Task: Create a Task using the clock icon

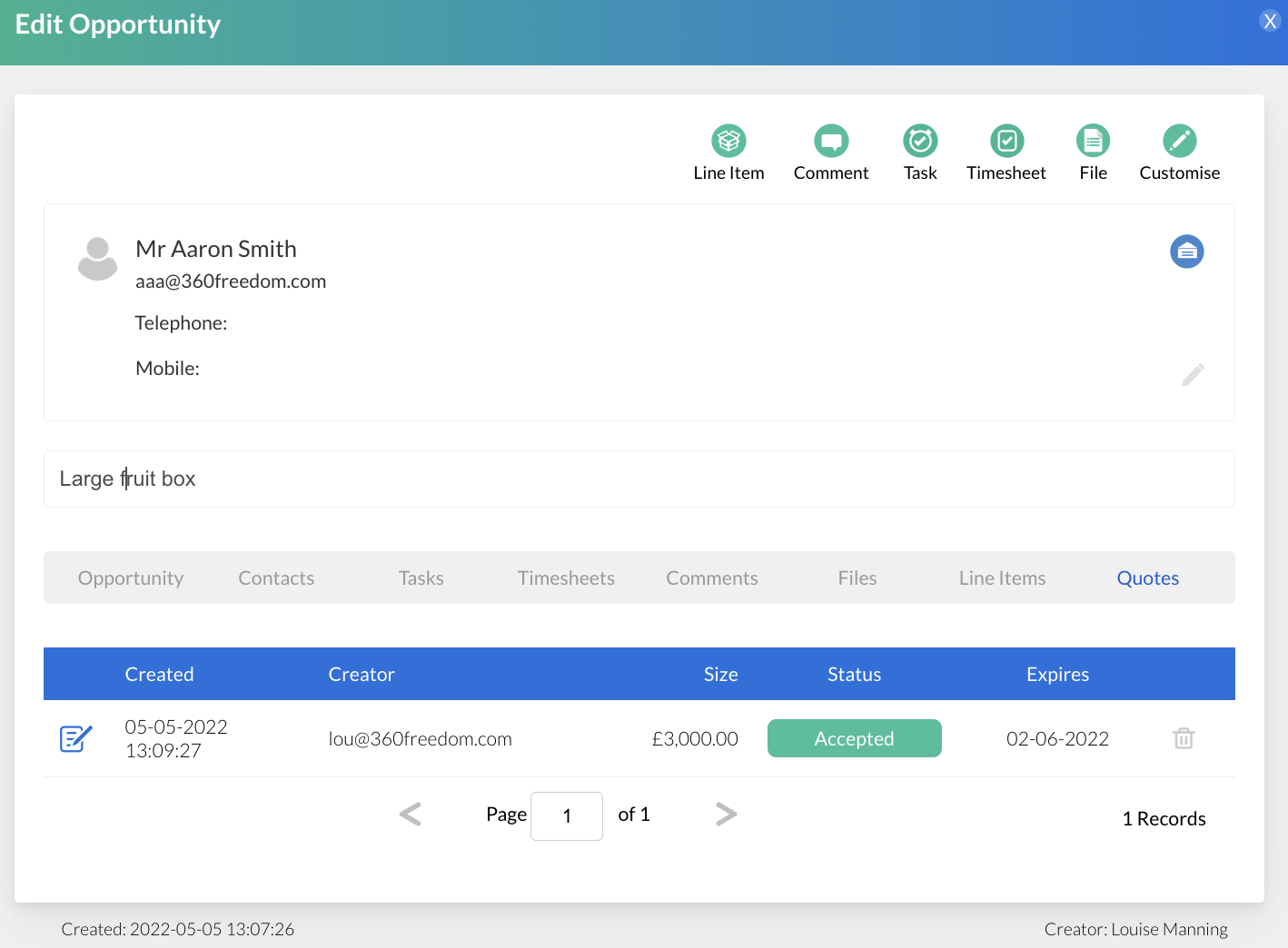Action: point(919,142)
